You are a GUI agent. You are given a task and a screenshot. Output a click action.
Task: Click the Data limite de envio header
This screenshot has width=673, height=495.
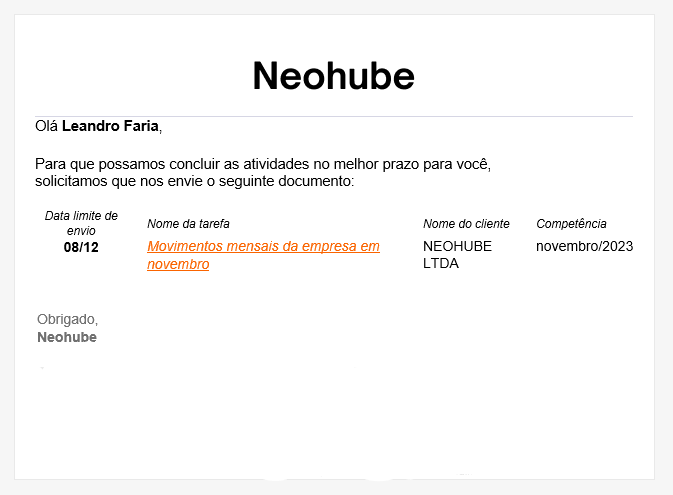81,223
